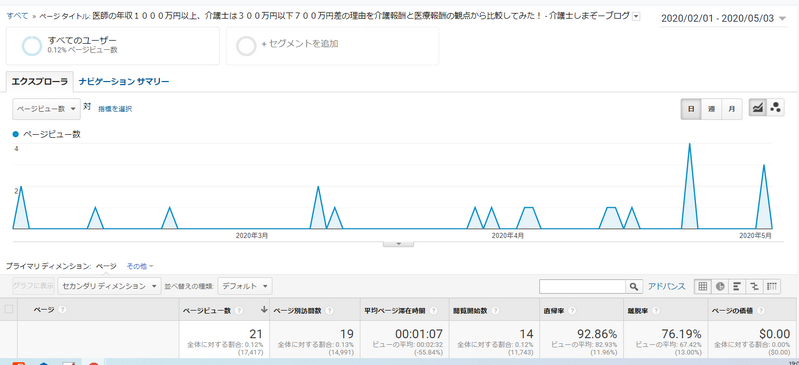The width and height of the screenshot is (799, 365).
Task: Sort by the 離脱率 column header
Action: click(x=638, y=310)
